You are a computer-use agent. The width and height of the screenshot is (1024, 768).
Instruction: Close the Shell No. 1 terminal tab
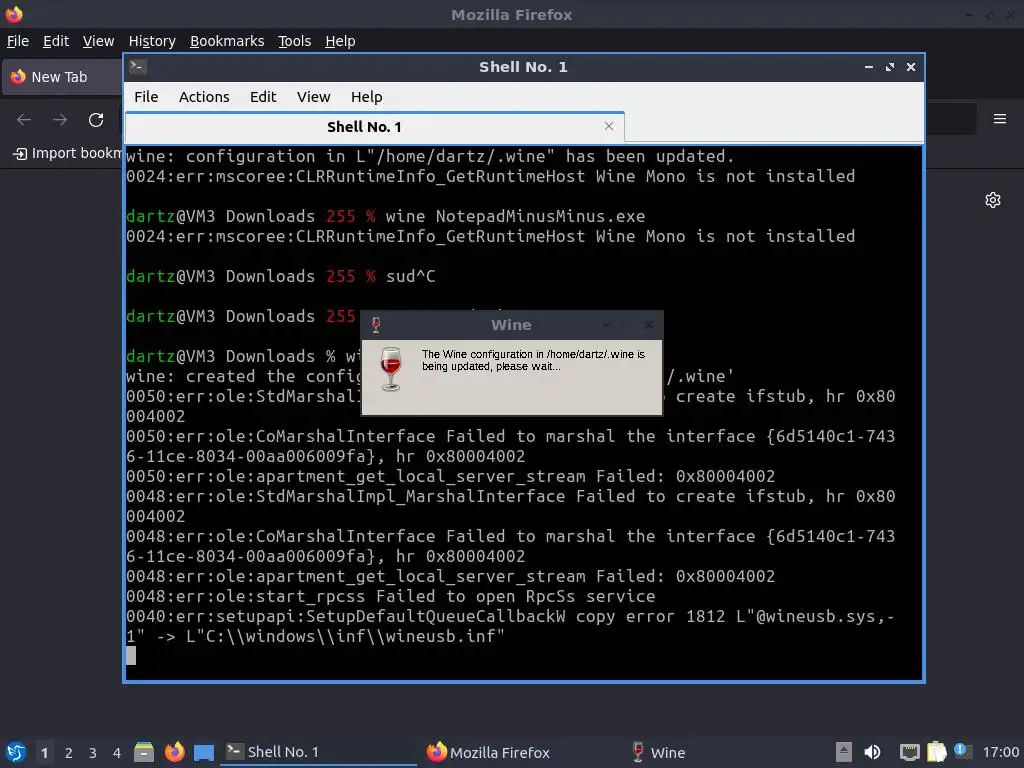click(609, 126)
